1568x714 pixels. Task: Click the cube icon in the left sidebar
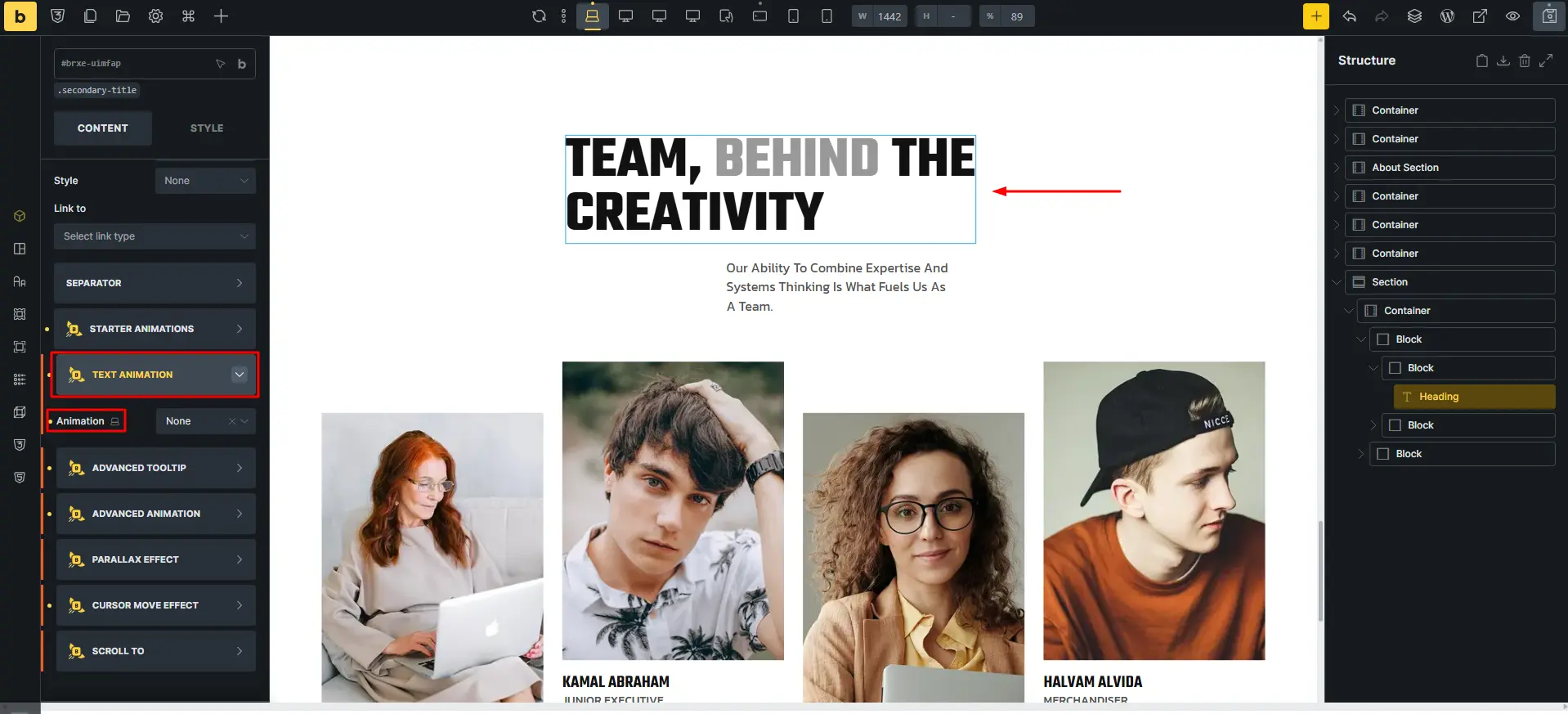20,216
